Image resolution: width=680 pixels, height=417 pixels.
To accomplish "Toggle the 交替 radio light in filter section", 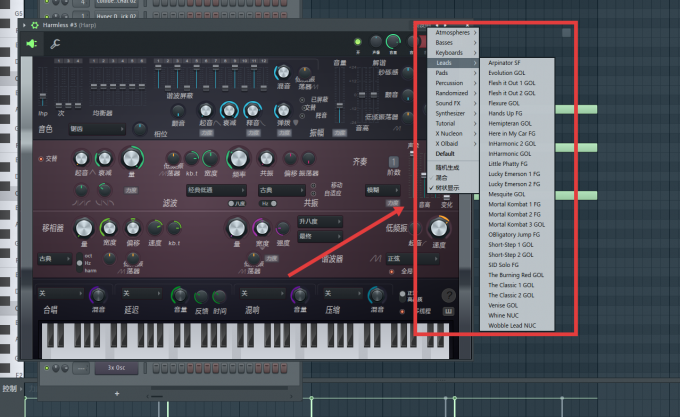I will 41,159.
